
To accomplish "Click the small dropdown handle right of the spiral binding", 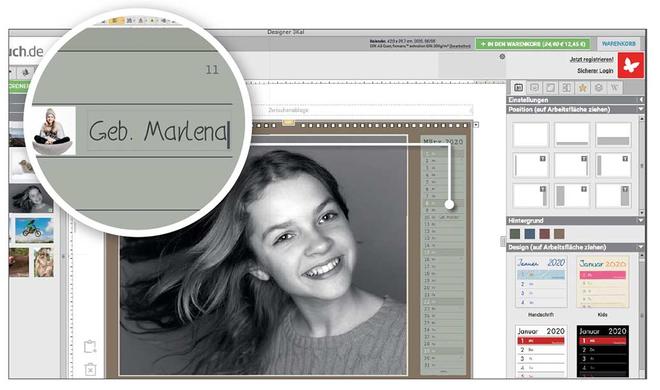I will click(x=476, y=125).
